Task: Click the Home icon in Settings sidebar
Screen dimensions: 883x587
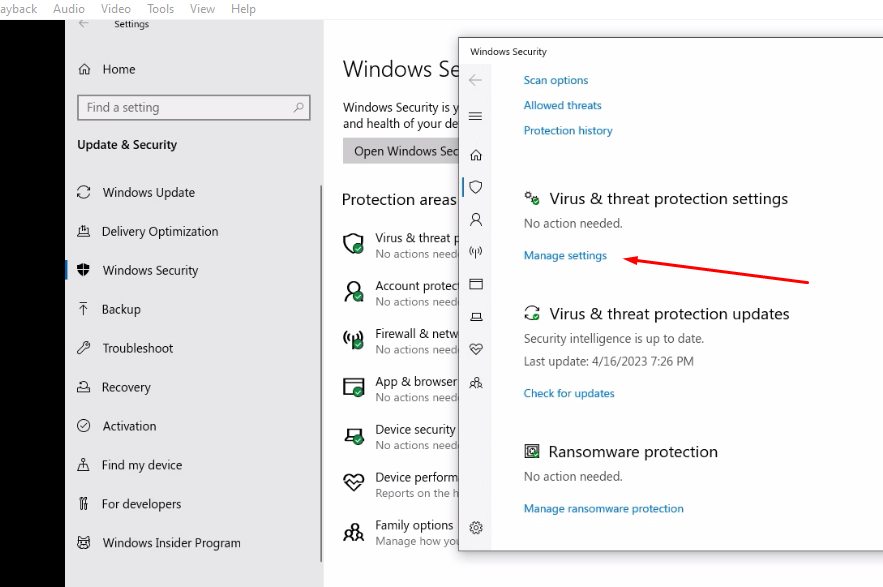Action: [84, 69]
